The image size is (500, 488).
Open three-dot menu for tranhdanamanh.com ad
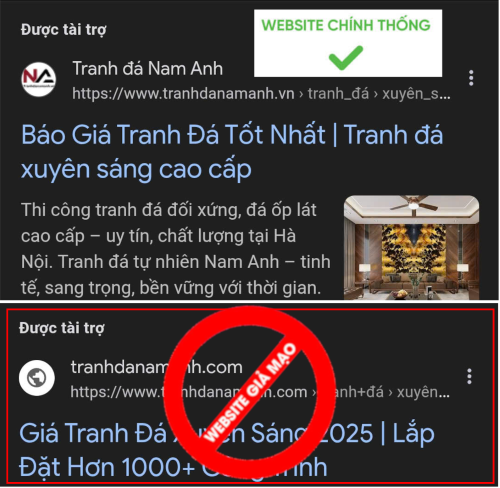point(469,376)
